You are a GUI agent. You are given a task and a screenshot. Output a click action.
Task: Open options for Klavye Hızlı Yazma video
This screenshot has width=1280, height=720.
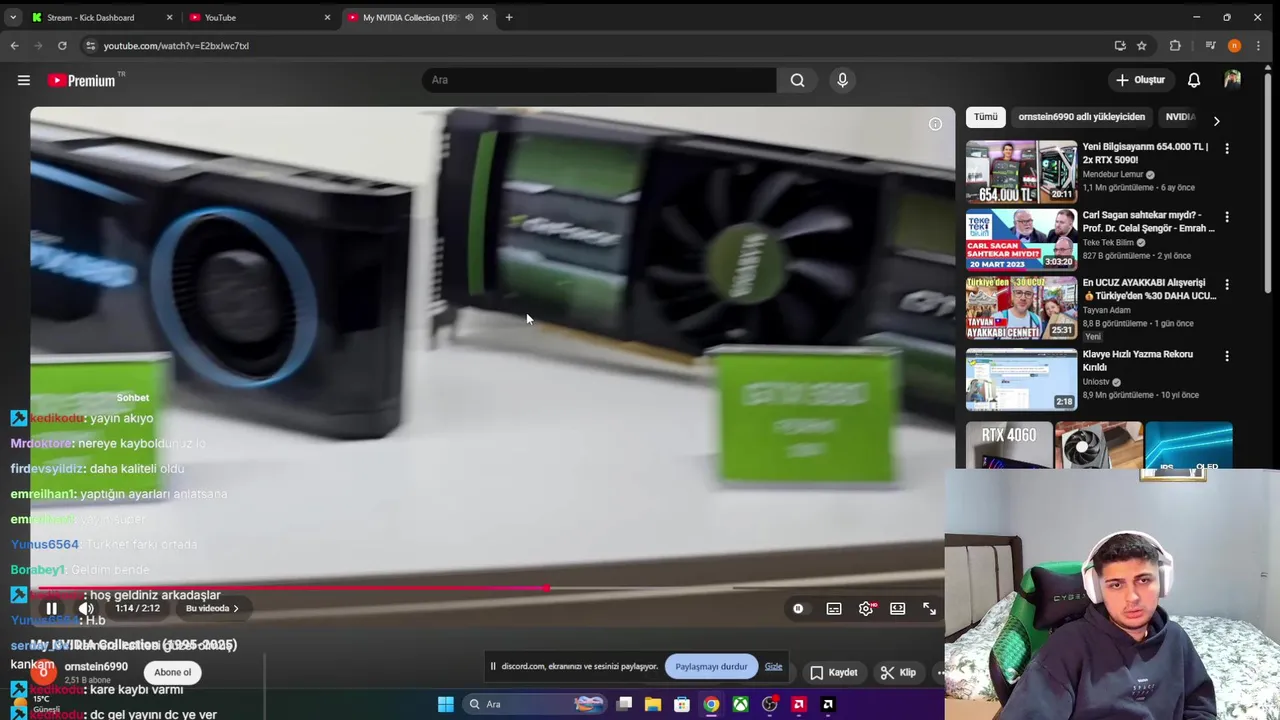coord(1227,356)
